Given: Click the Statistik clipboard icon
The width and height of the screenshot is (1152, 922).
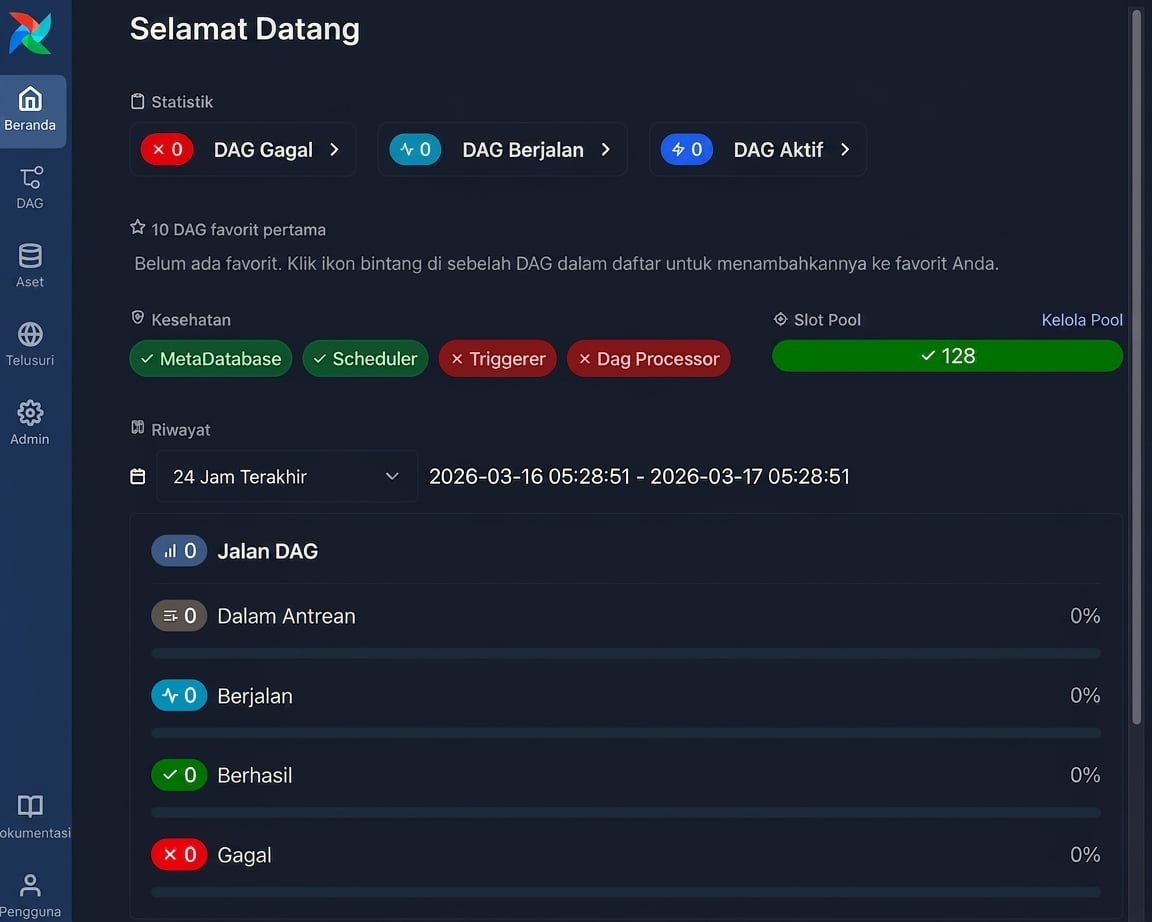Looking at the screenshot, I should click(x=137, y=101).
